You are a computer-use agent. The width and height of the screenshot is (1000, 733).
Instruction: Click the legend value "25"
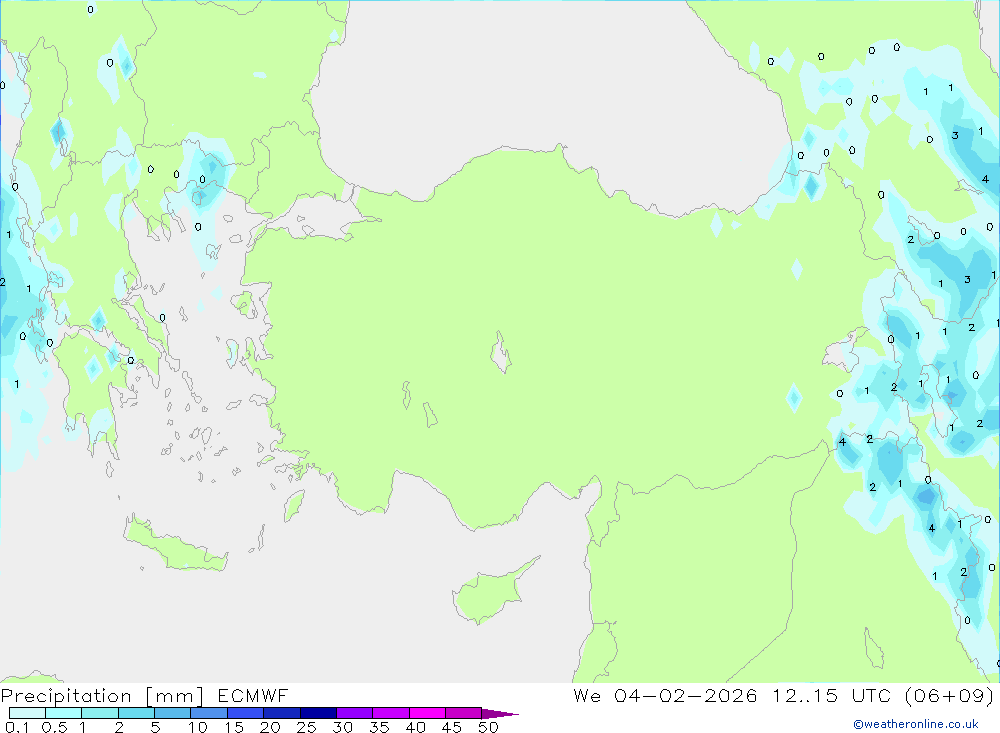[x=306, y=727]
